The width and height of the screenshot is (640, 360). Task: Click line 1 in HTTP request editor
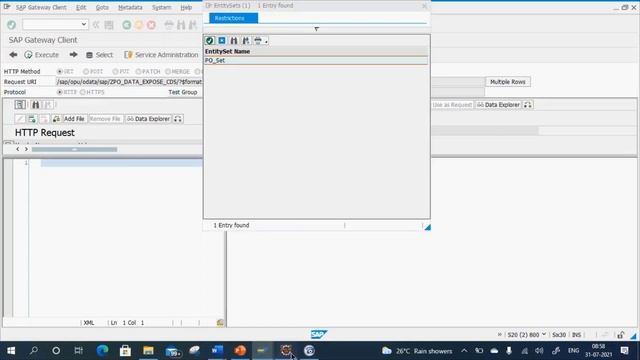coord(121,163)
